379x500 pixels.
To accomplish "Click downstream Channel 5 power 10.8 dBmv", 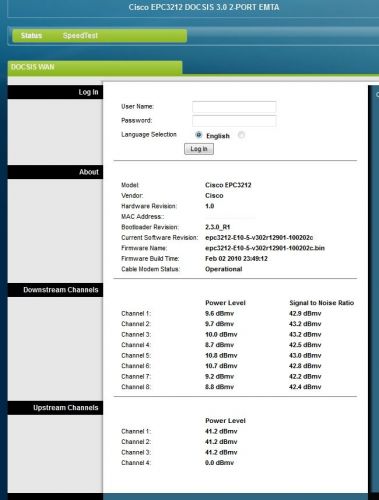I will [221, 356].
